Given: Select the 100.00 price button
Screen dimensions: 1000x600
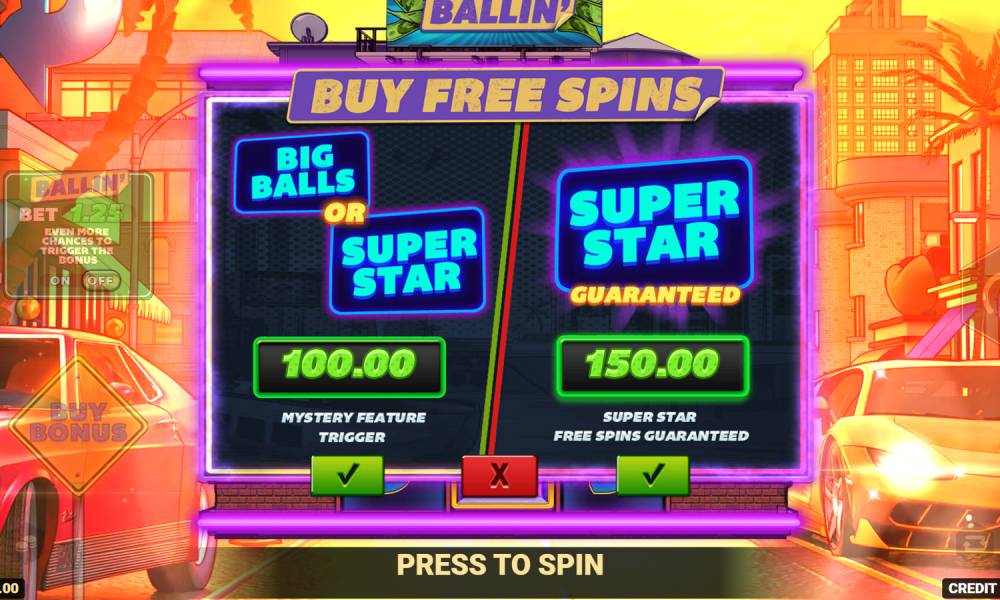Looking at the screenshot, I should (349, 367).
